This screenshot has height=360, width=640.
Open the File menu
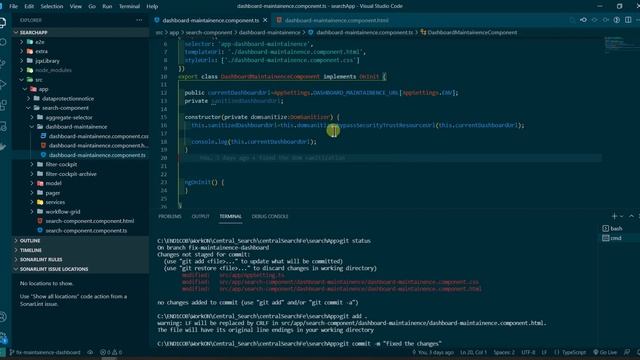coord(13,6)
